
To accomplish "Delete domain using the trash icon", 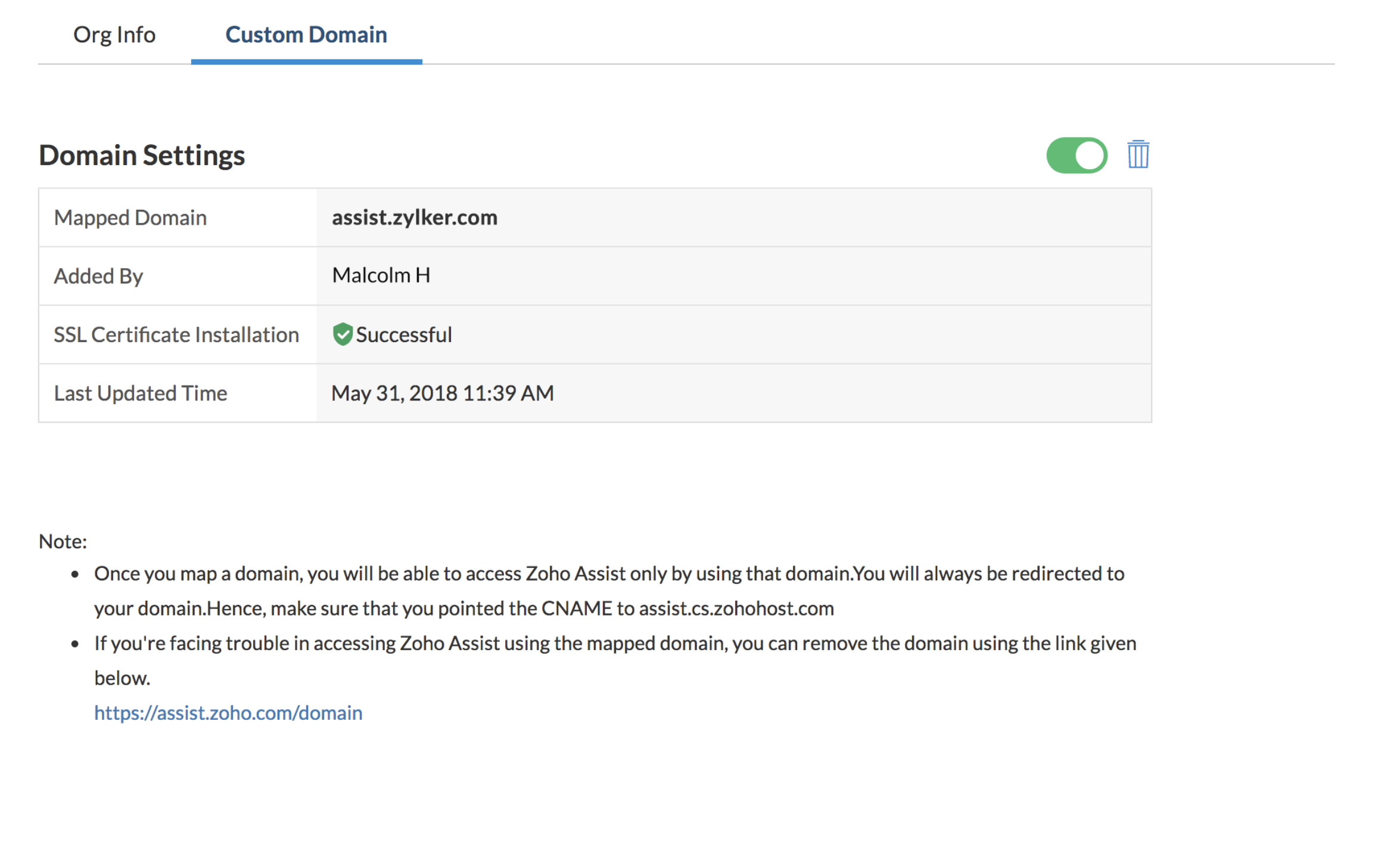I will tap(1137, 155).
